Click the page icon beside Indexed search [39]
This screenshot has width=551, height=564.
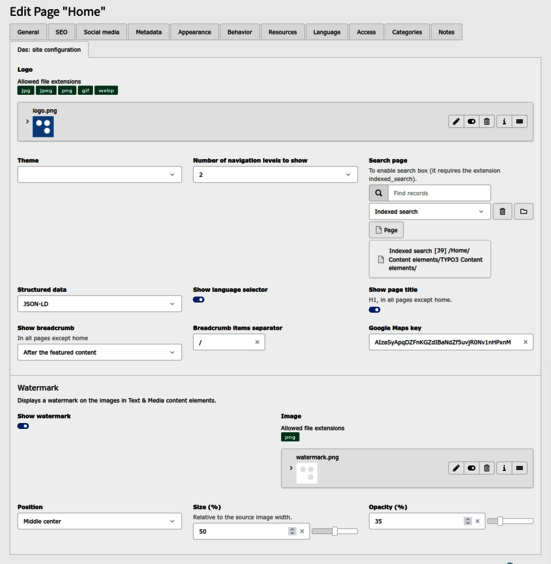[381, 259]
